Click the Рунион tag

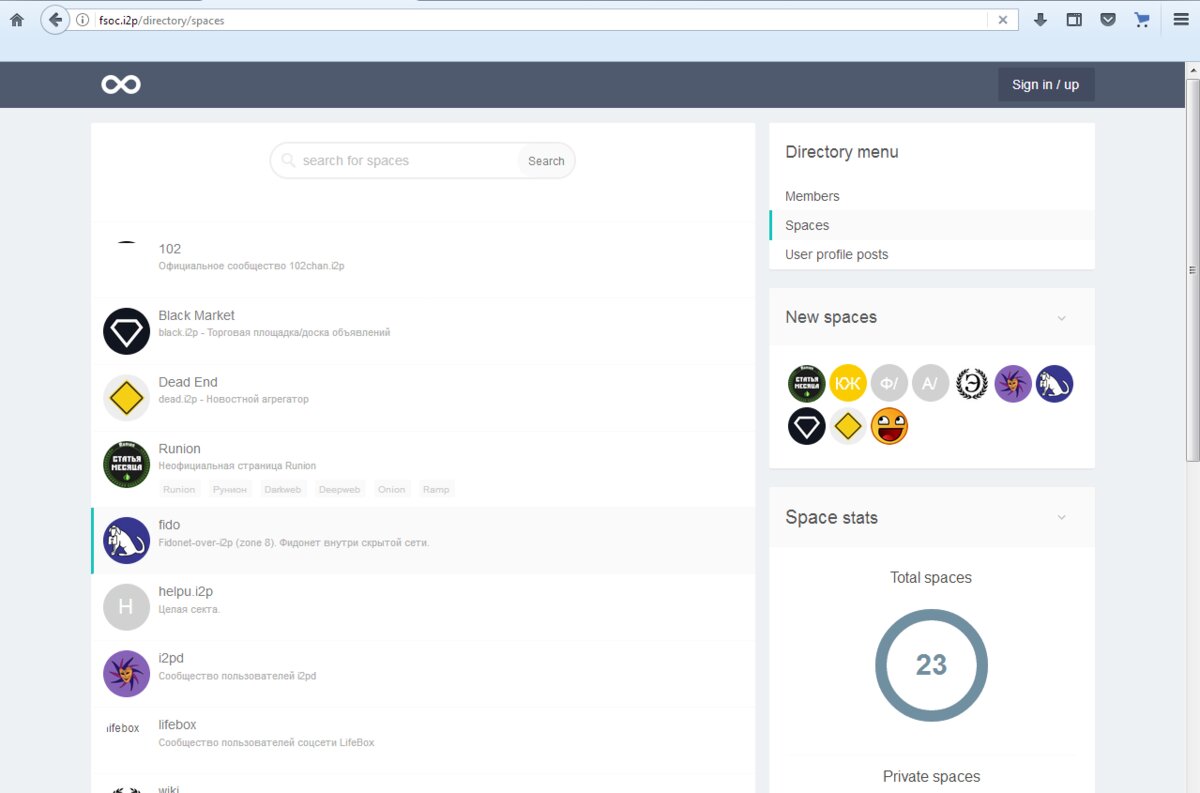(x=230, y=489)
